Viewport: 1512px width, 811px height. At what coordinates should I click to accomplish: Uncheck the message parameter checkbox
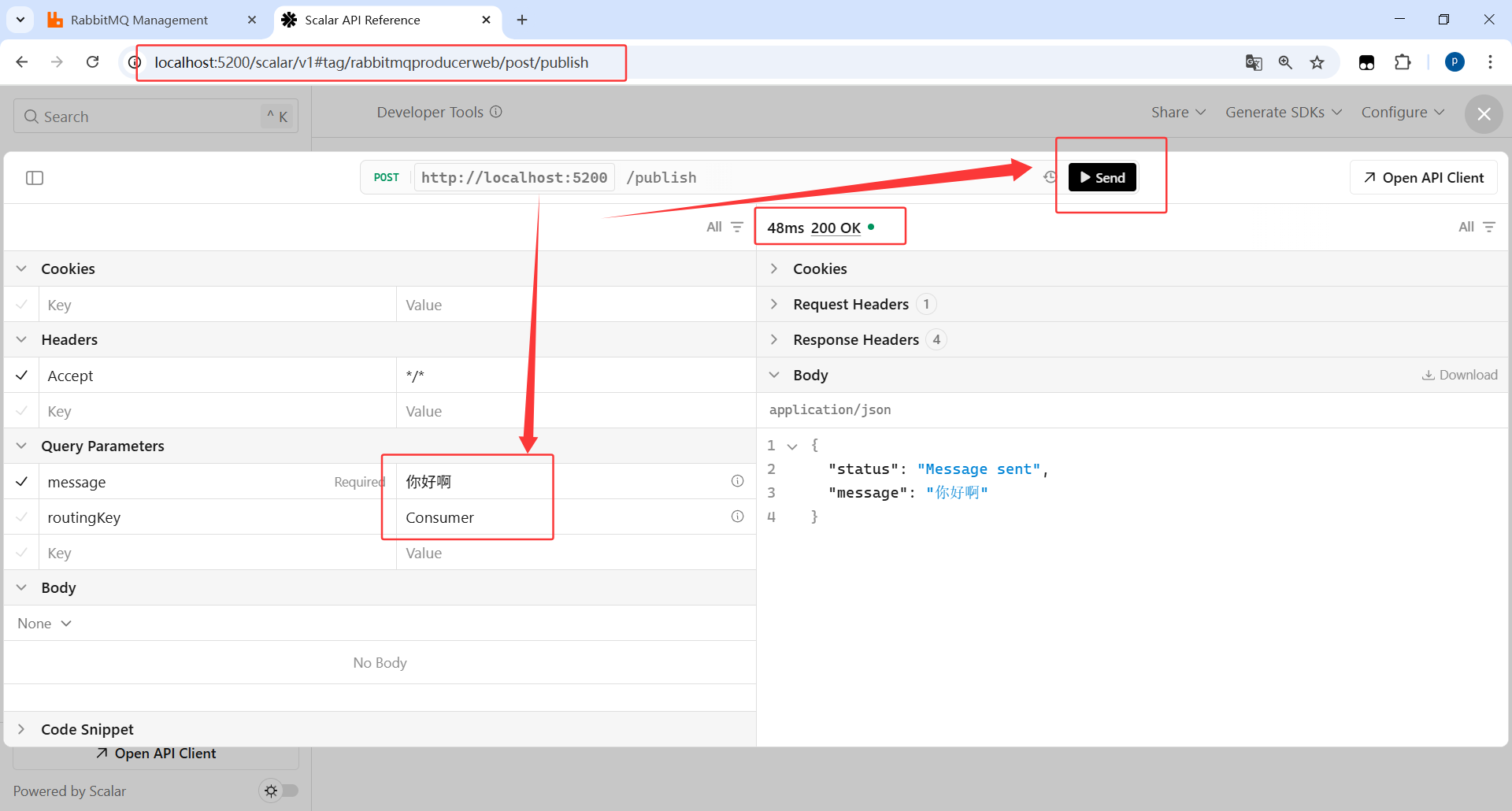click(22, 482)
